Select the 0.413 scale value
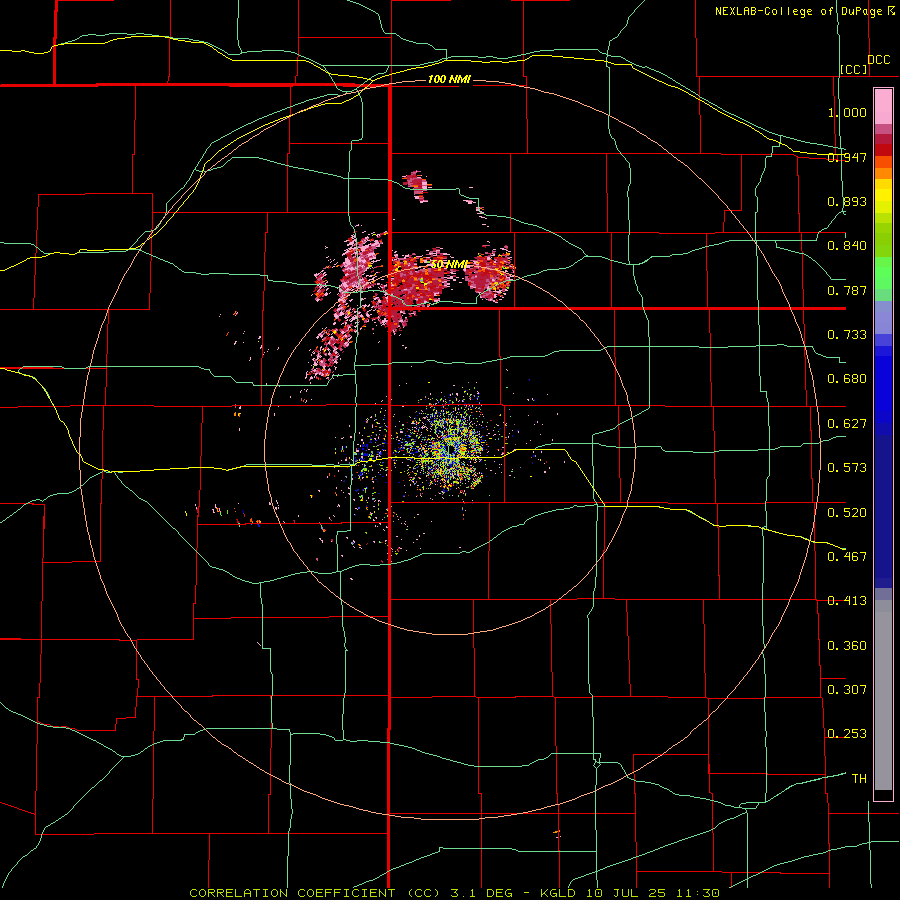900x900 pixels. [847, 601]
